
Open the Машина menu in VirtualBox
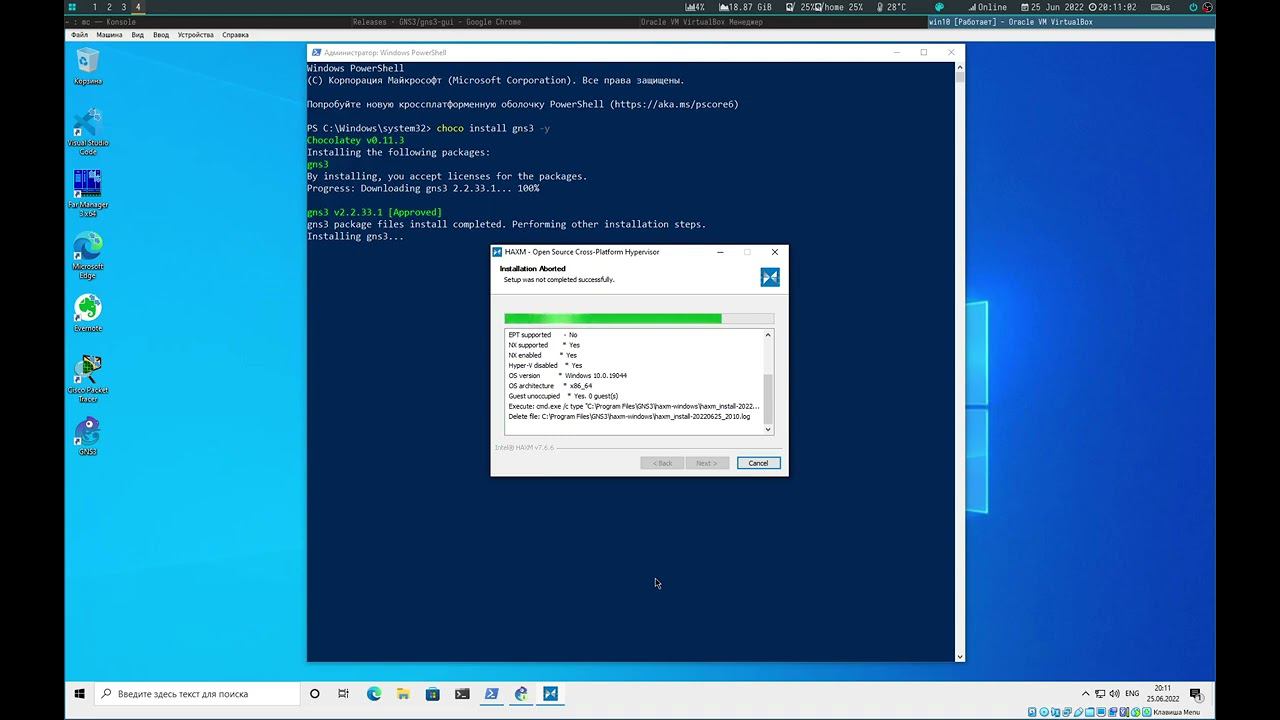pyautogui.click(x=110, y=35)
